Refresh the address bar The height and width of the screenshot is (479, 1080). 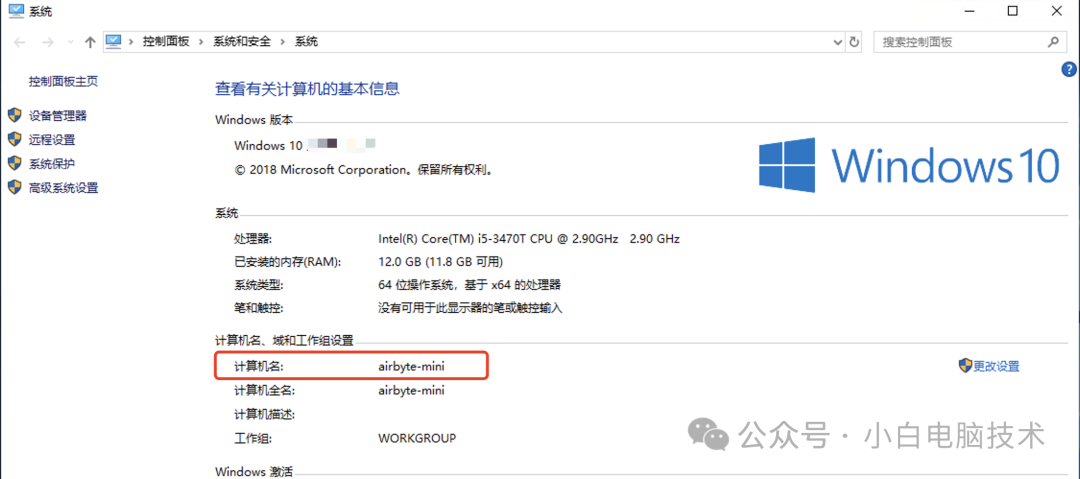click(855, 42)
